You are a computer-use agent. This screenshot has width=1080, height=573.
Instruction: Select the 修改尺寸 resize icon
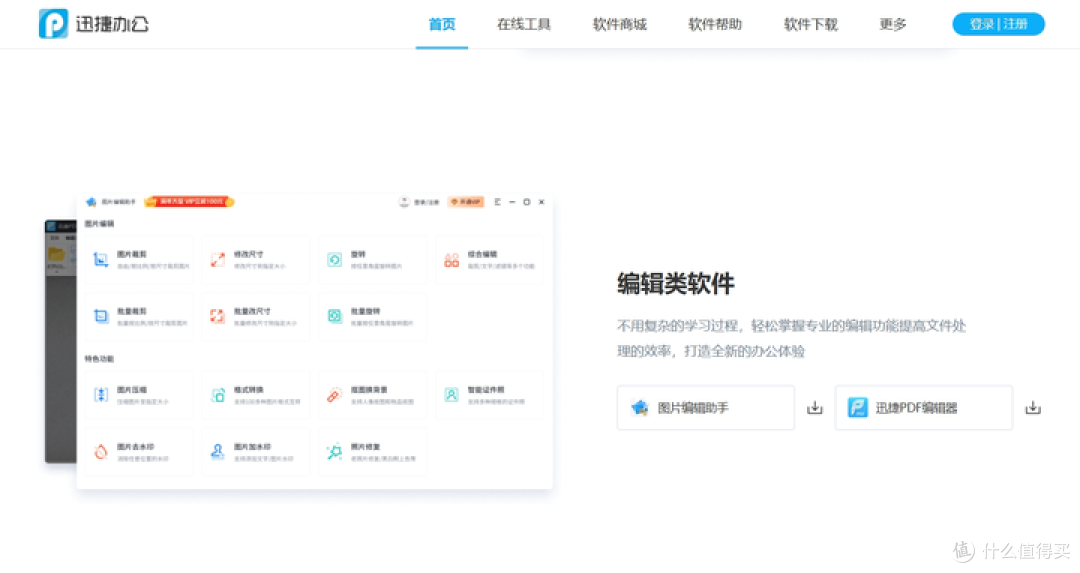click(218, 260)
